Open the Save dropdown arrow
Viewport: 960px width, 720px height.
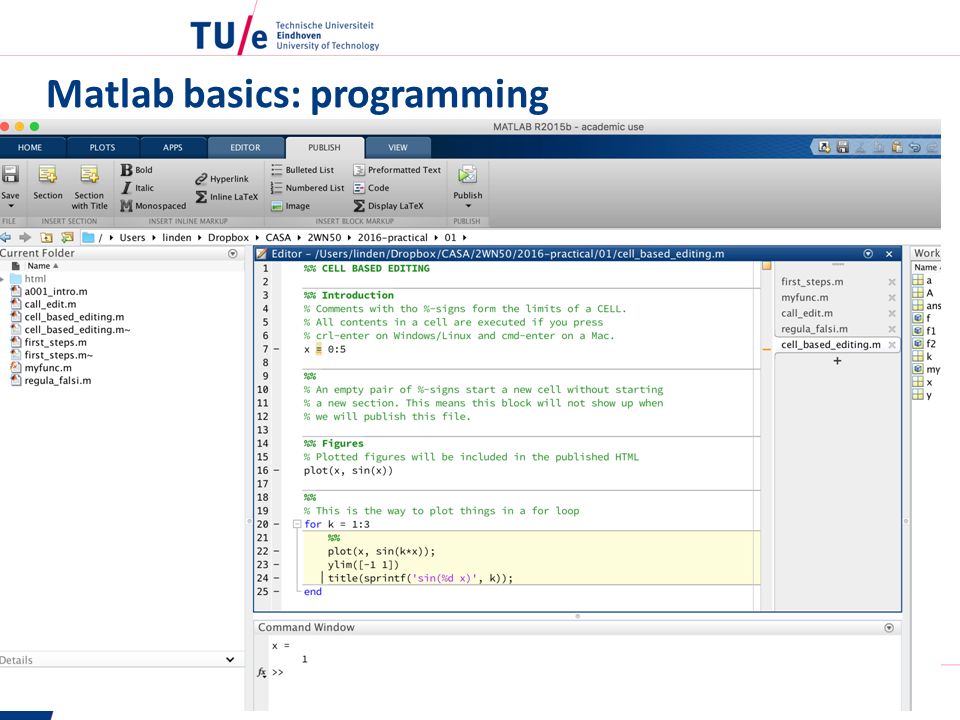(x=10, y=206)
